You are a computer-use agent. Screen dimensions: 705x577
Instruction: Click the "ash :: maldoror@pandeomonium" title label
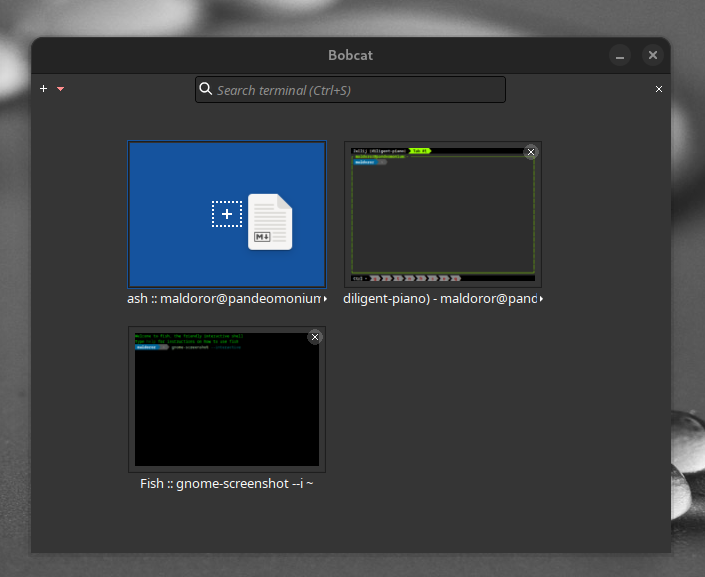tap(222, 298)
